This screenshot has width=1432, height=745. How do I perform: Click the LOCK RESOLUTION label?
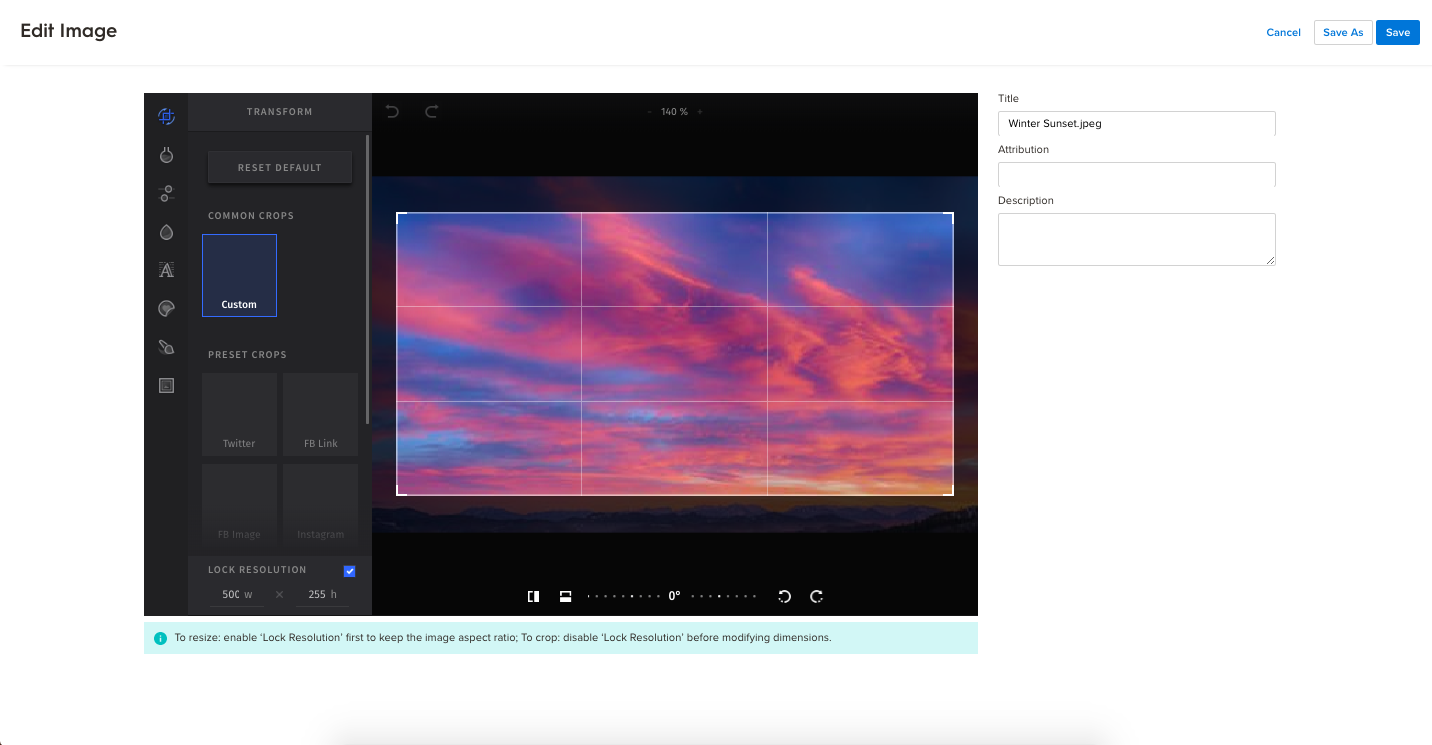[x=257, y=570]
